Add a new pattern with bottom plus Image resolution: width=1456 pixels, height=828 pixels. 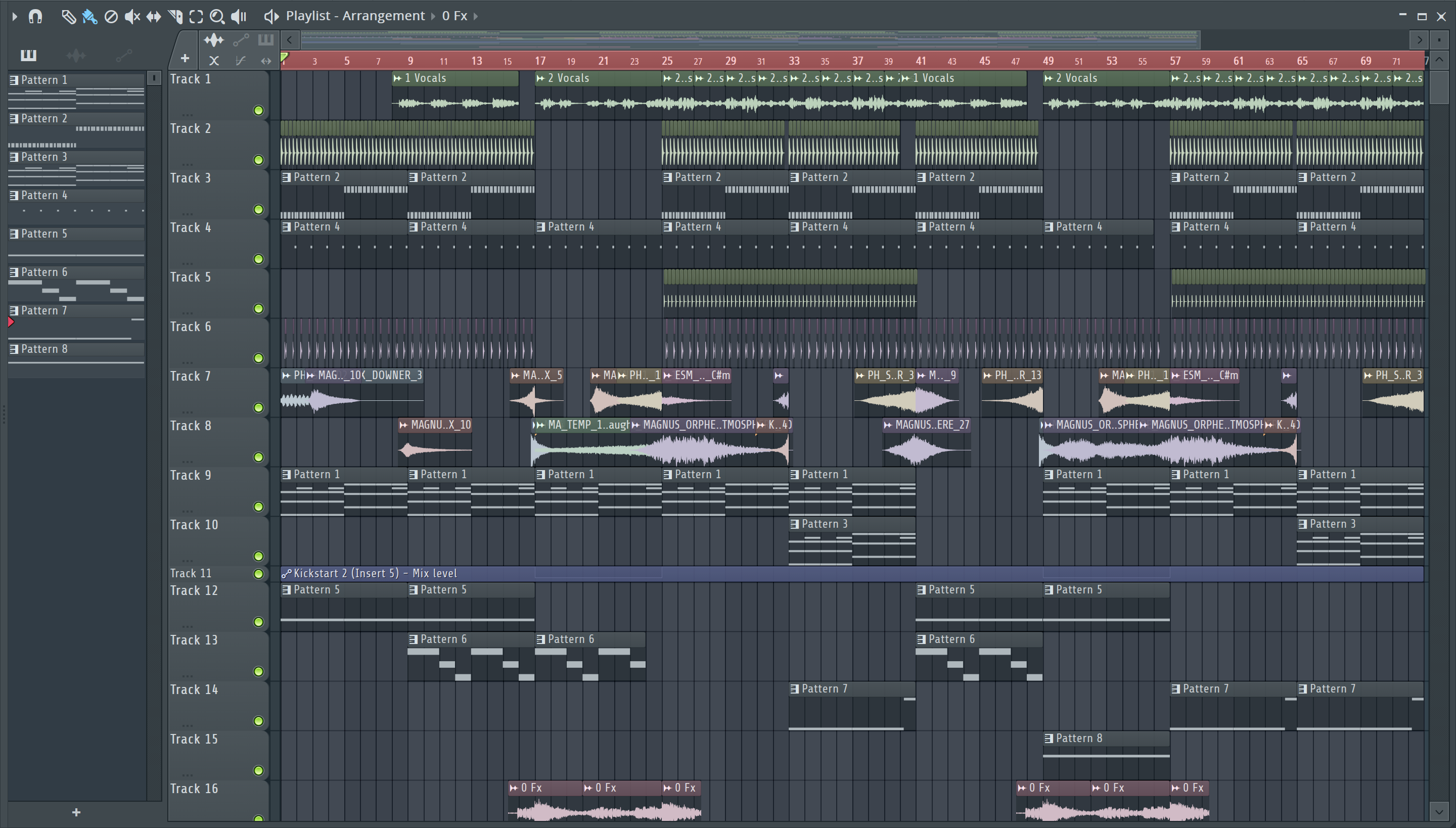(x=76, y=813)
